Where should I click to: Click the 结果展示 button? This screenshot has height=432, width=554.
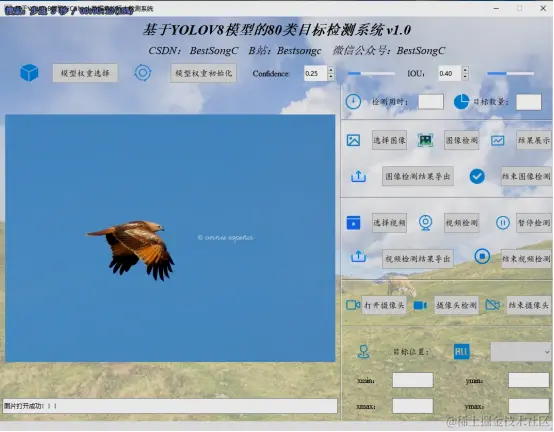534,140
